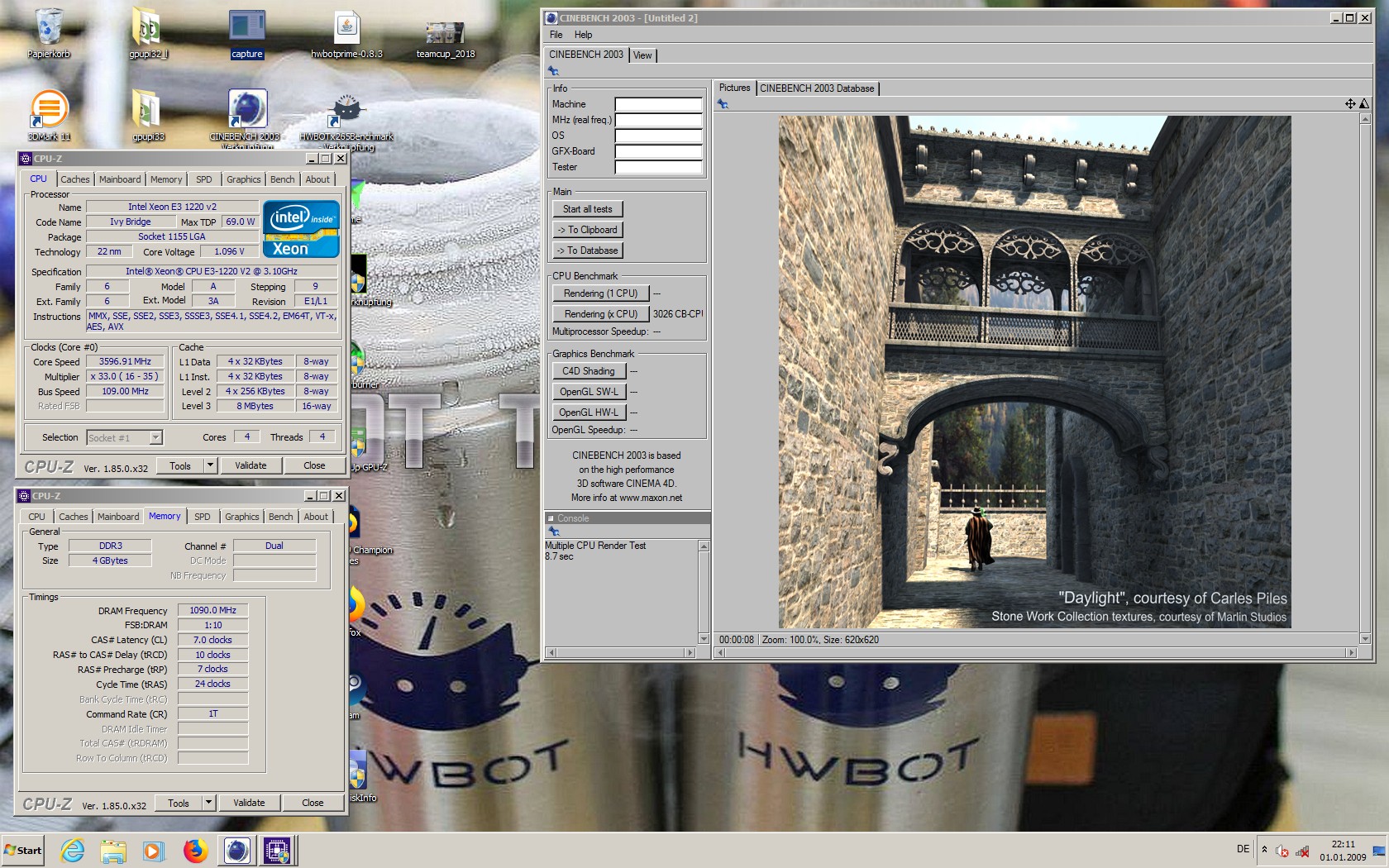Open Graphics tab in lower CPU-Z window
1389x868 pixels.
pyautogui.click(x=242, y=517)
